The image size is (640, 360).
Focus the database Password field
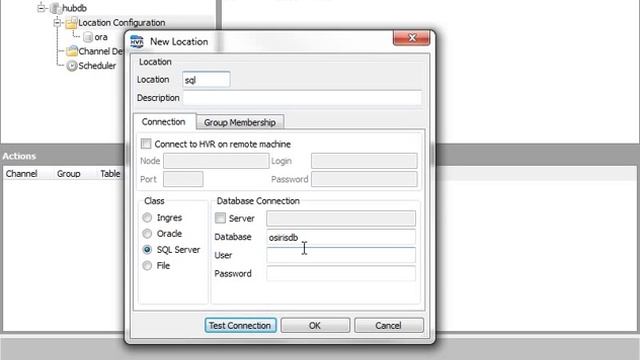pos(341,273)
